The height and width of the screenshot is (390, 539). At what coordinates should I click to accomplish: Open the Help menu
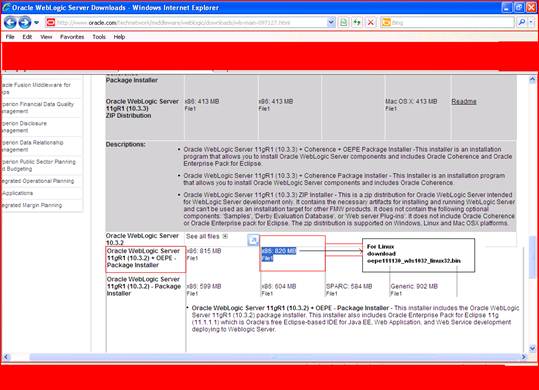(x=119, y=37)
